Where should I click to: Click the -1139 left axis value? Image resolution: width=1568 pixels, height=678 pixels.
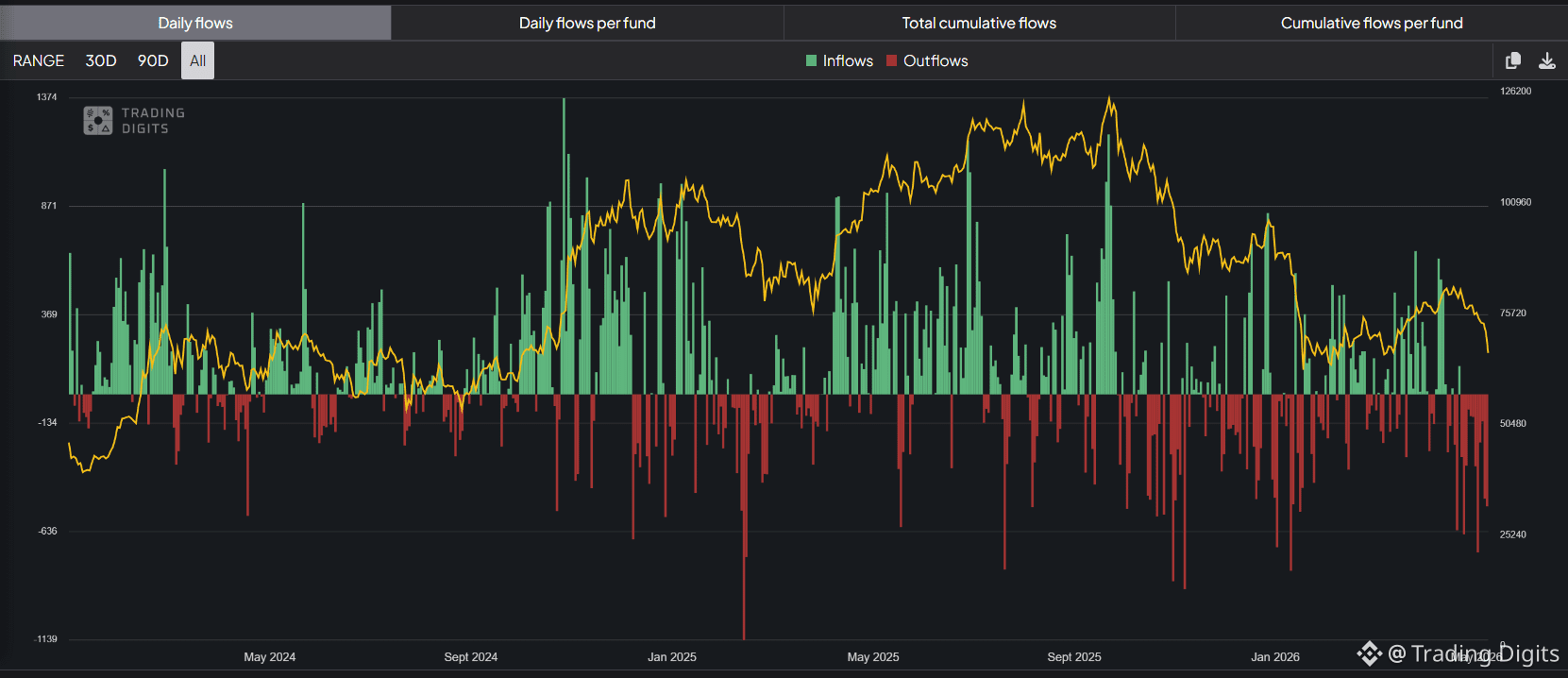coord(46,639)
